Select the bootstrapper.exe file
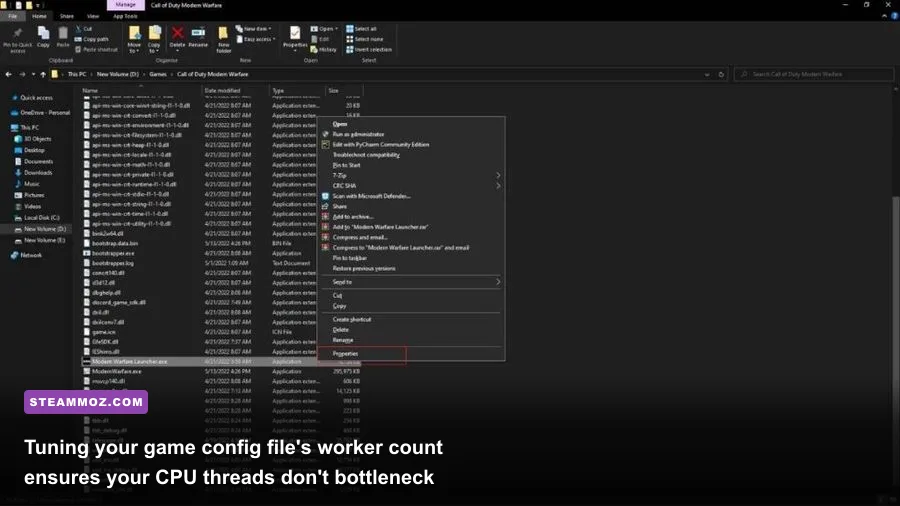Image resolution: width=900 pixels, height=506 pixels. (113, 253)
